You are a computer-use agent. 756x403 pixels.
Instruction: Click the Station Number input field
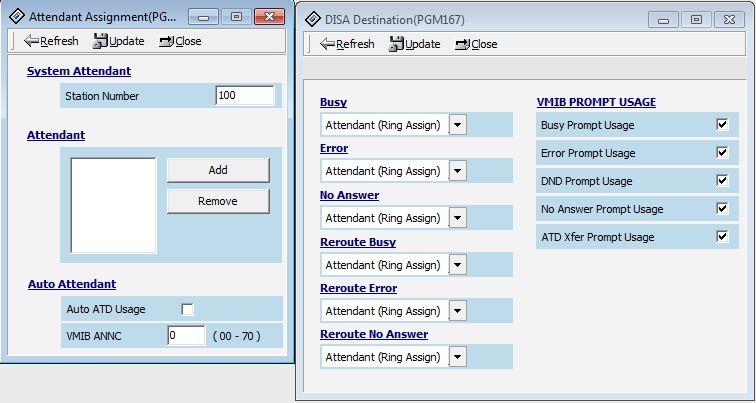[x=244, y=96]
